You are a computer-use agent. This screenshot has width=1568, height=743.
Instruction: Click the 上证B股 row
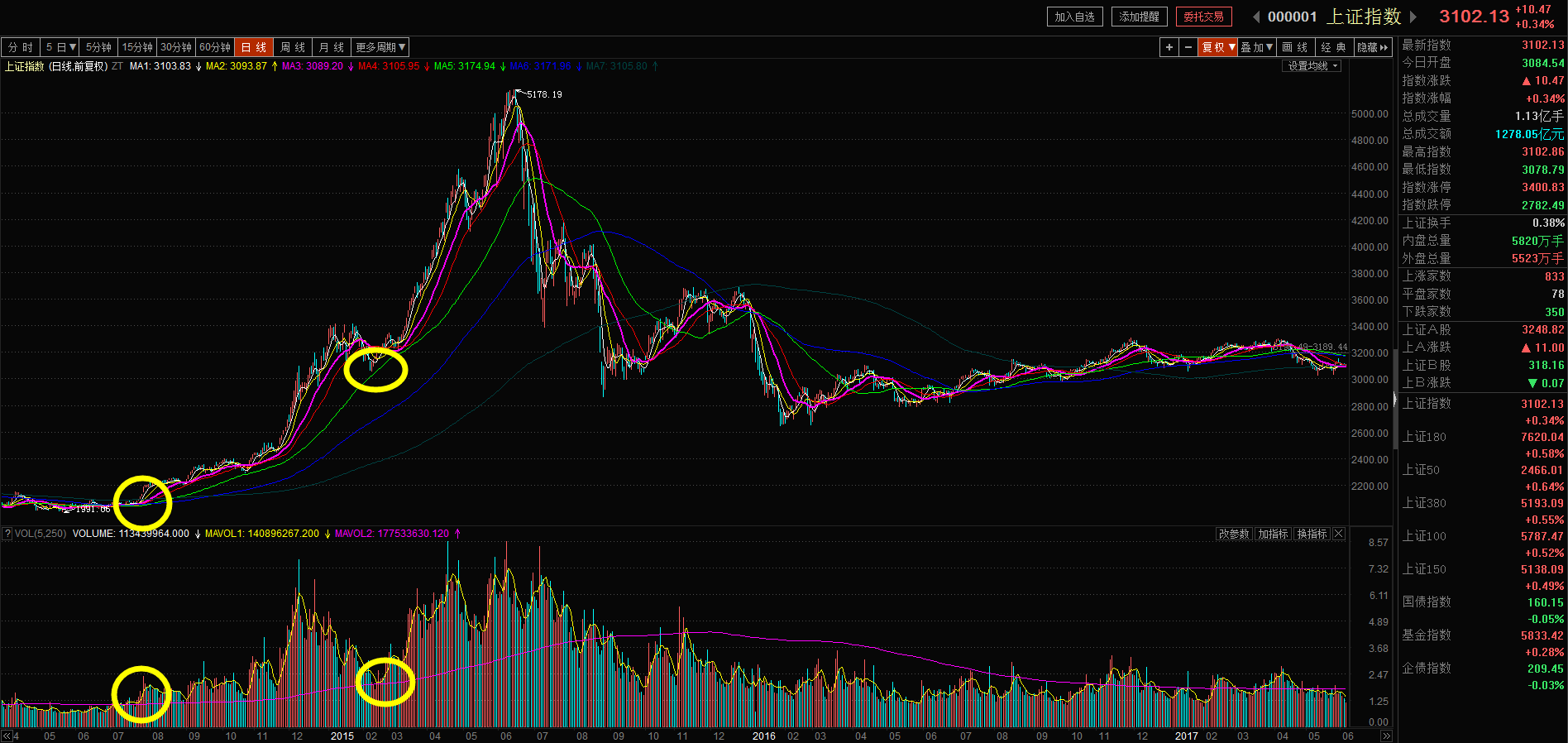point(1483,365)
